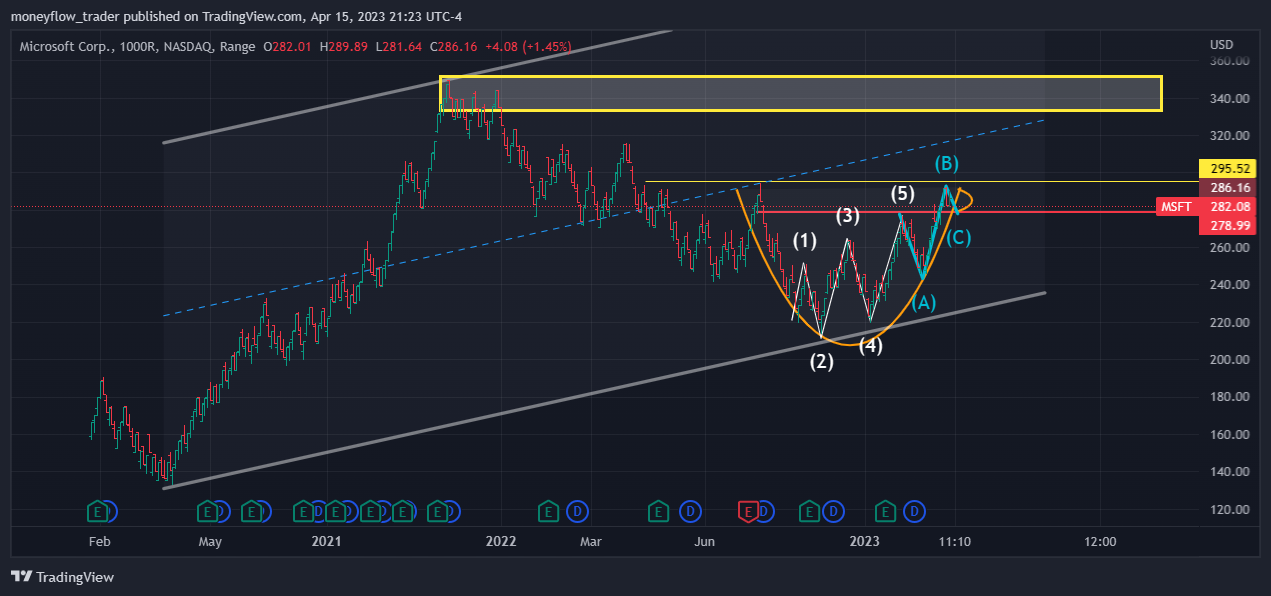Click the 2021 time axis label
The width and height of the screenshot is (1271, 596).
pos(326,541)
